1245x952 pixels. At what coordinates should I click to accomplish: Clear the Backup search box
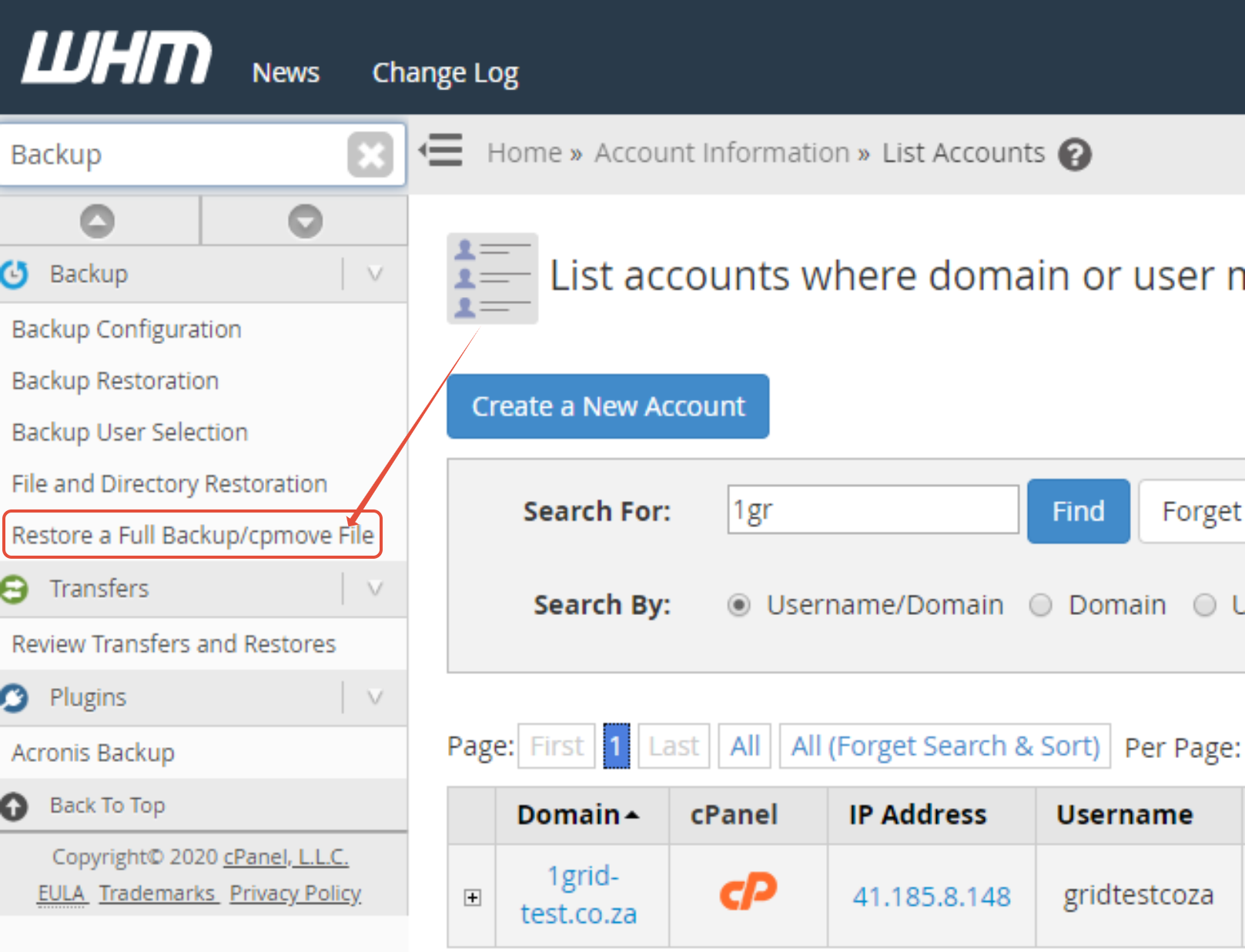pos(370,155)
